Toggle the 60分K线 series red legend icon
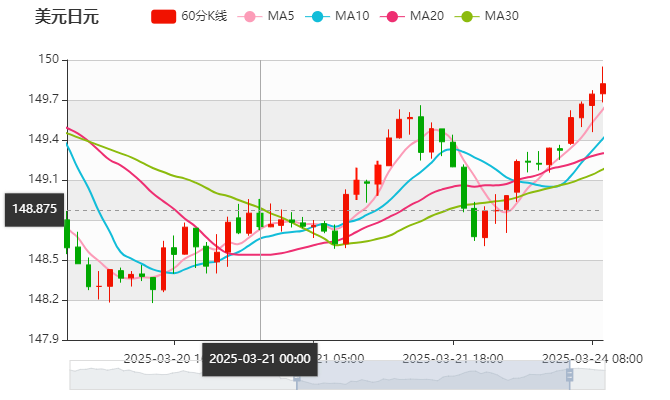 [x=163, y=16]
